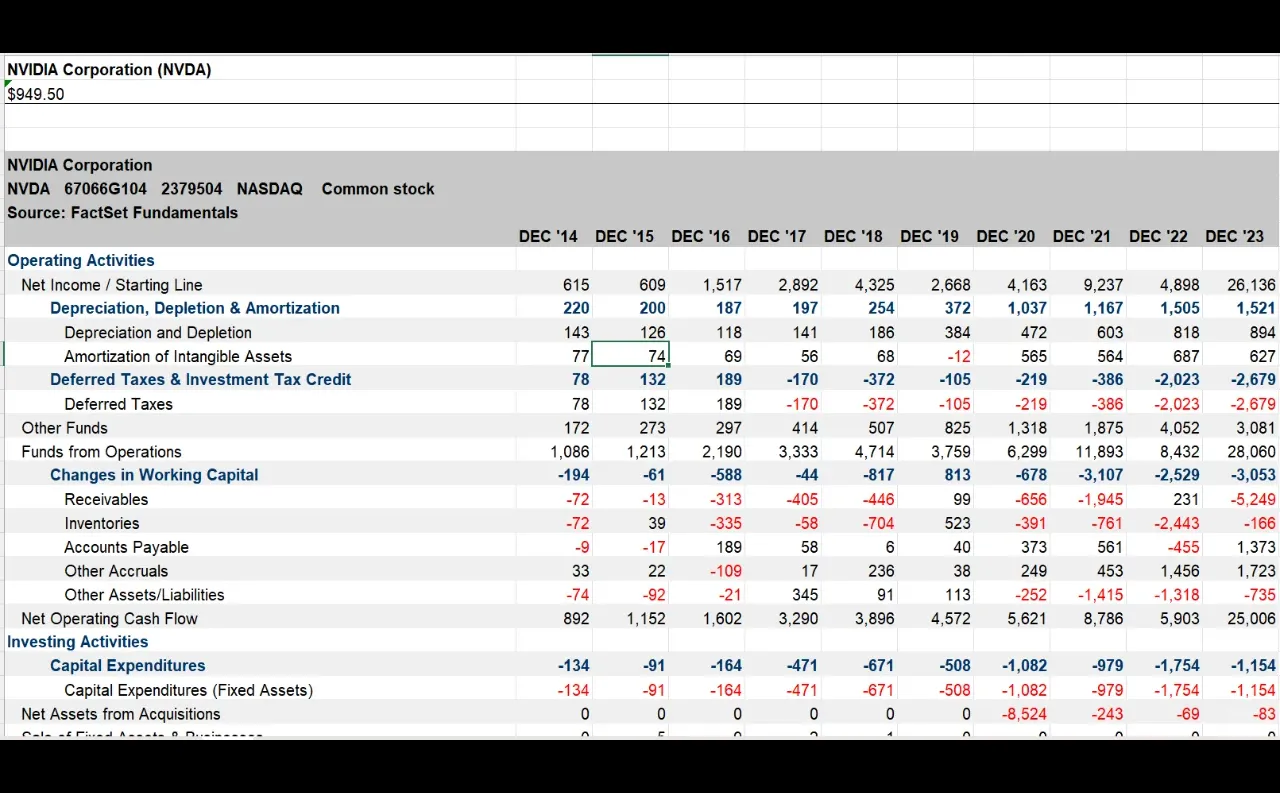Click Net Assets from Acquisitions value -243

(x=1106, y=714)
